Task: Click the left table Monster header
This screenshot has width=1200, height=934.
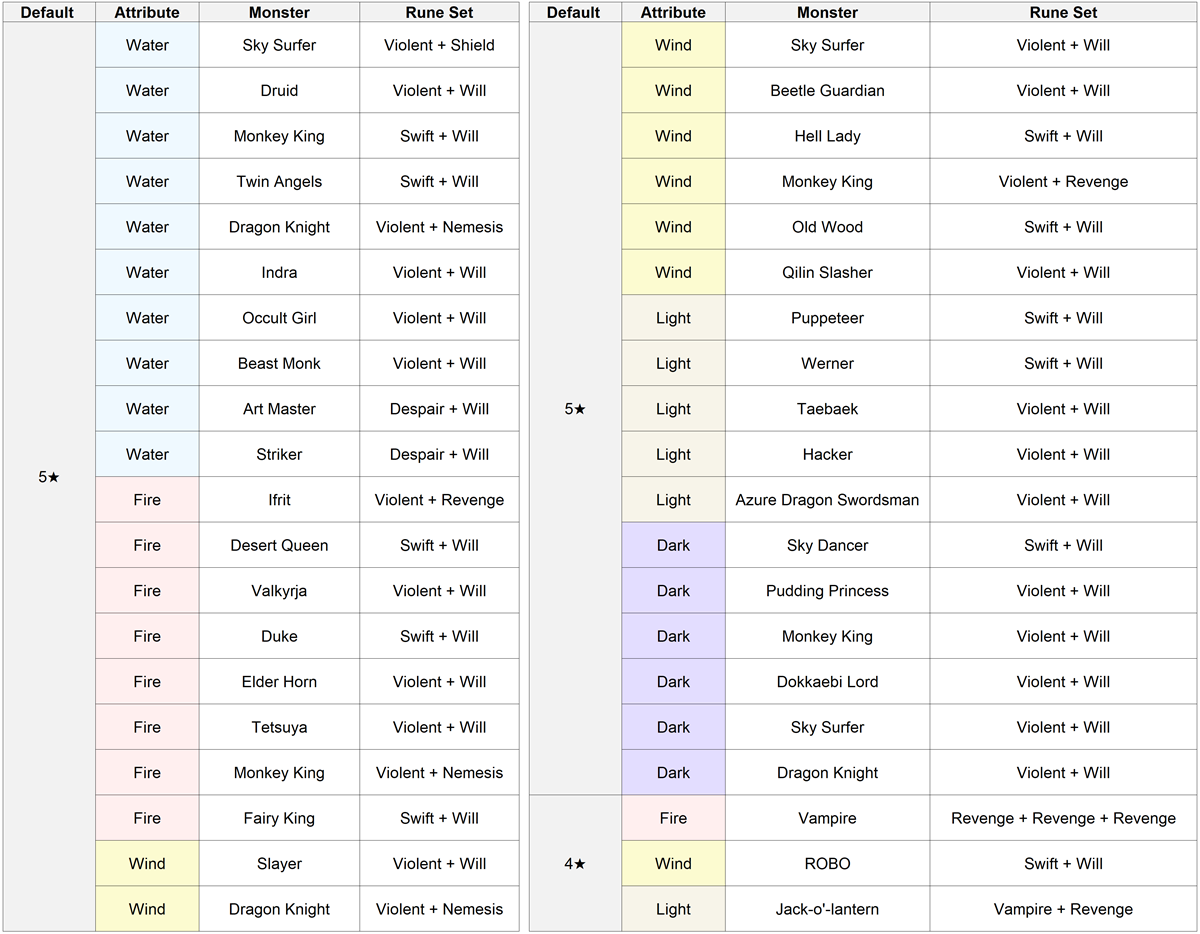Action: coord(279,12)
